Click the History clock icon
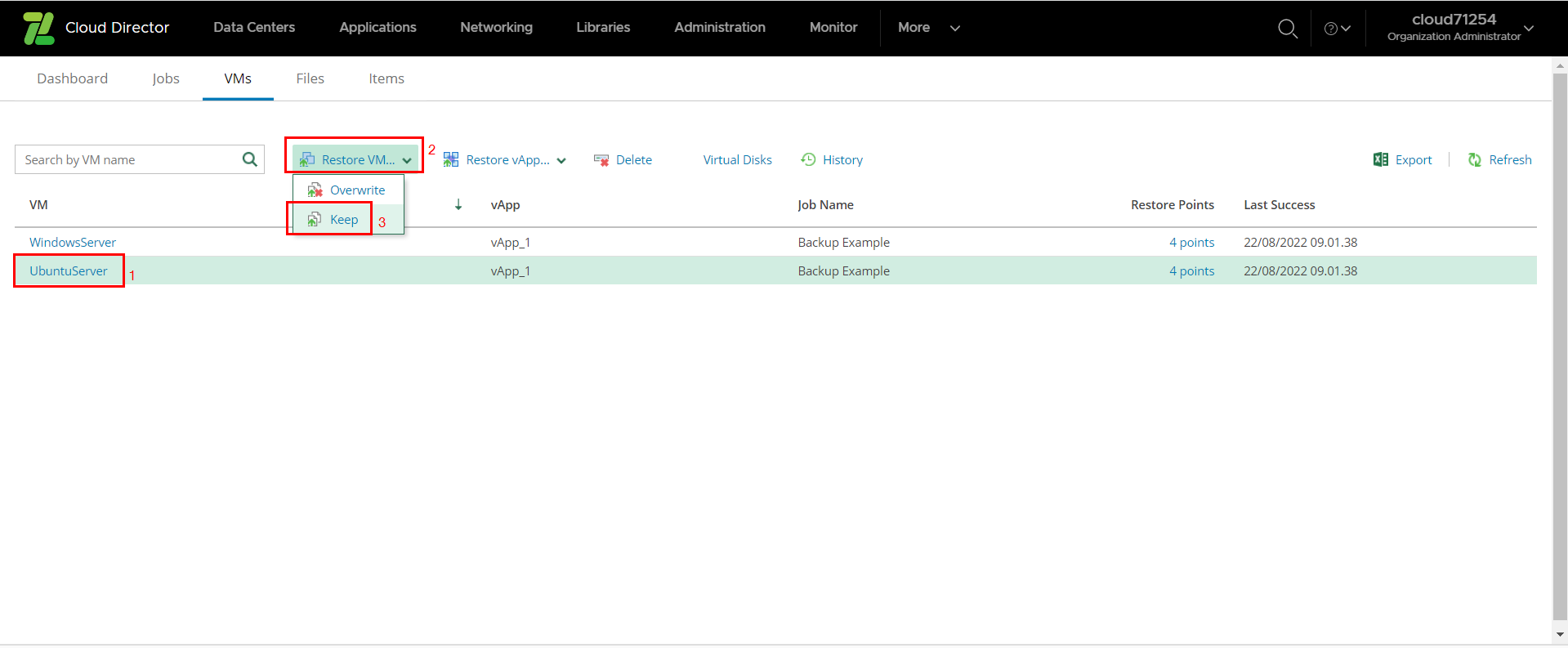 pos(808,159)
